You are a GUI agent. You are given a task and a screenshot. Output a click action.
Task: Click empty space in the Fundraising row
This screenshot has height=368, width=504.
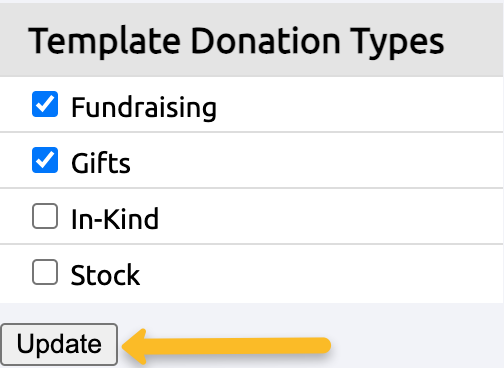coord(360,105)
